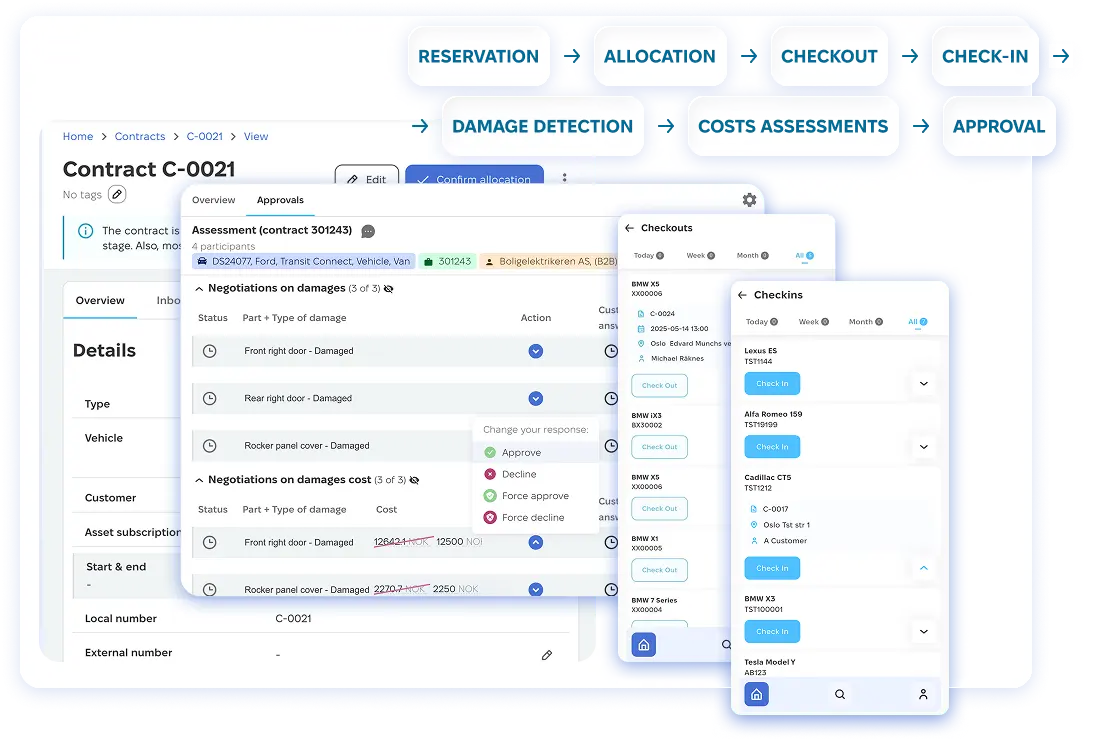Toggle the eye icon beside Negotiations on damages
The width and height of the screenshot is (1093, 739).
[388, 289]
